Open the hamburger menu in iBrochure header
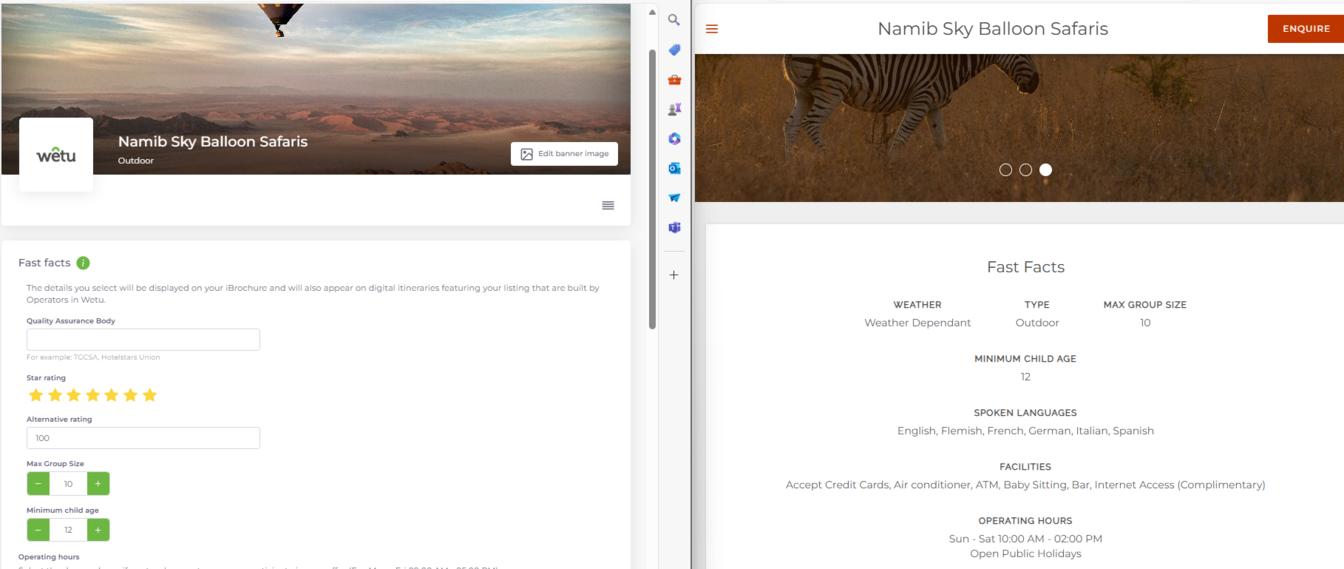 click(x=712, y=29)
